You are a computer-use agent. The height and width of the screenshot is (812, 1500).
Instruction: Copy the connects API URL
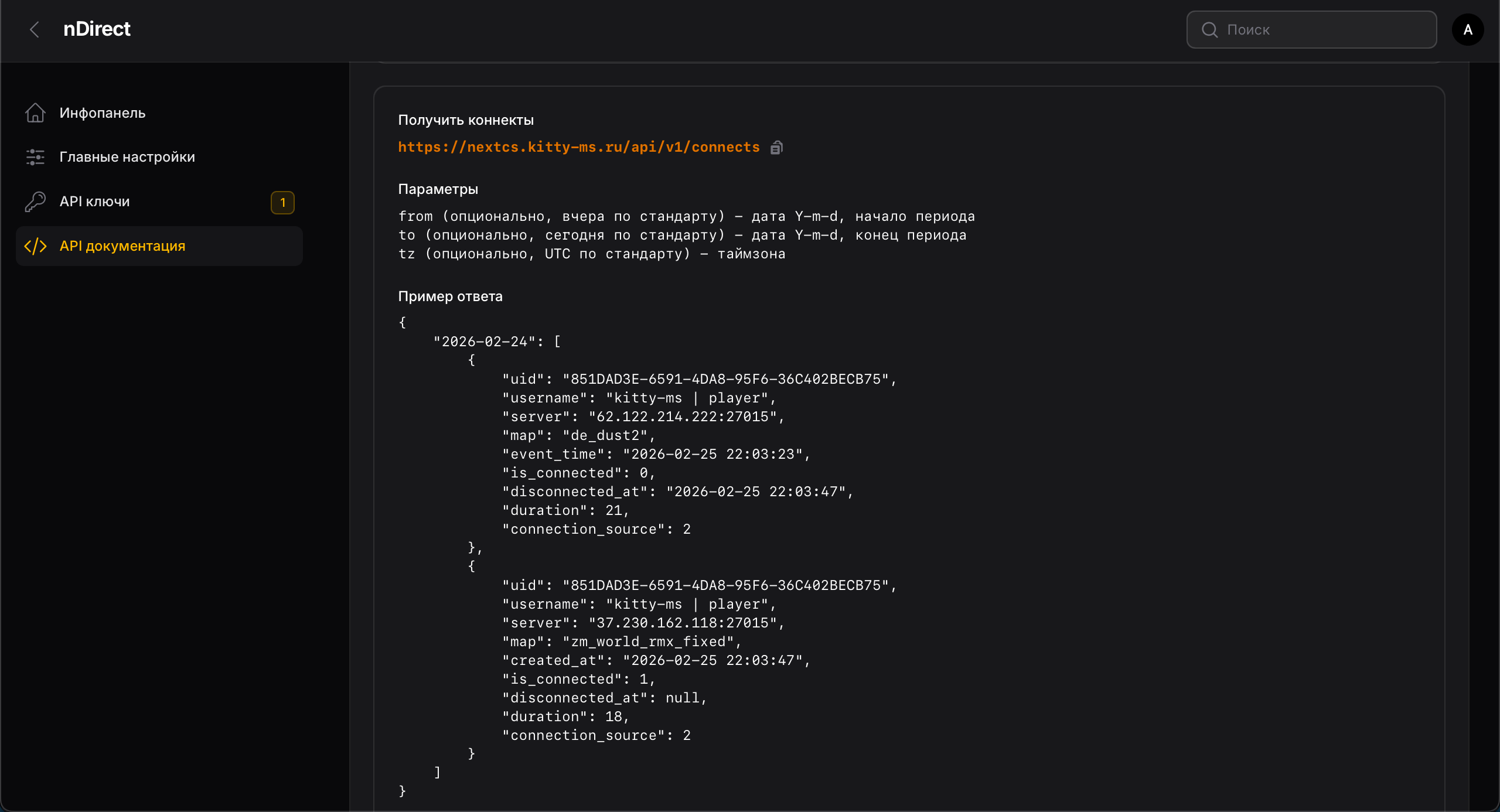click(x=776, y=147)
